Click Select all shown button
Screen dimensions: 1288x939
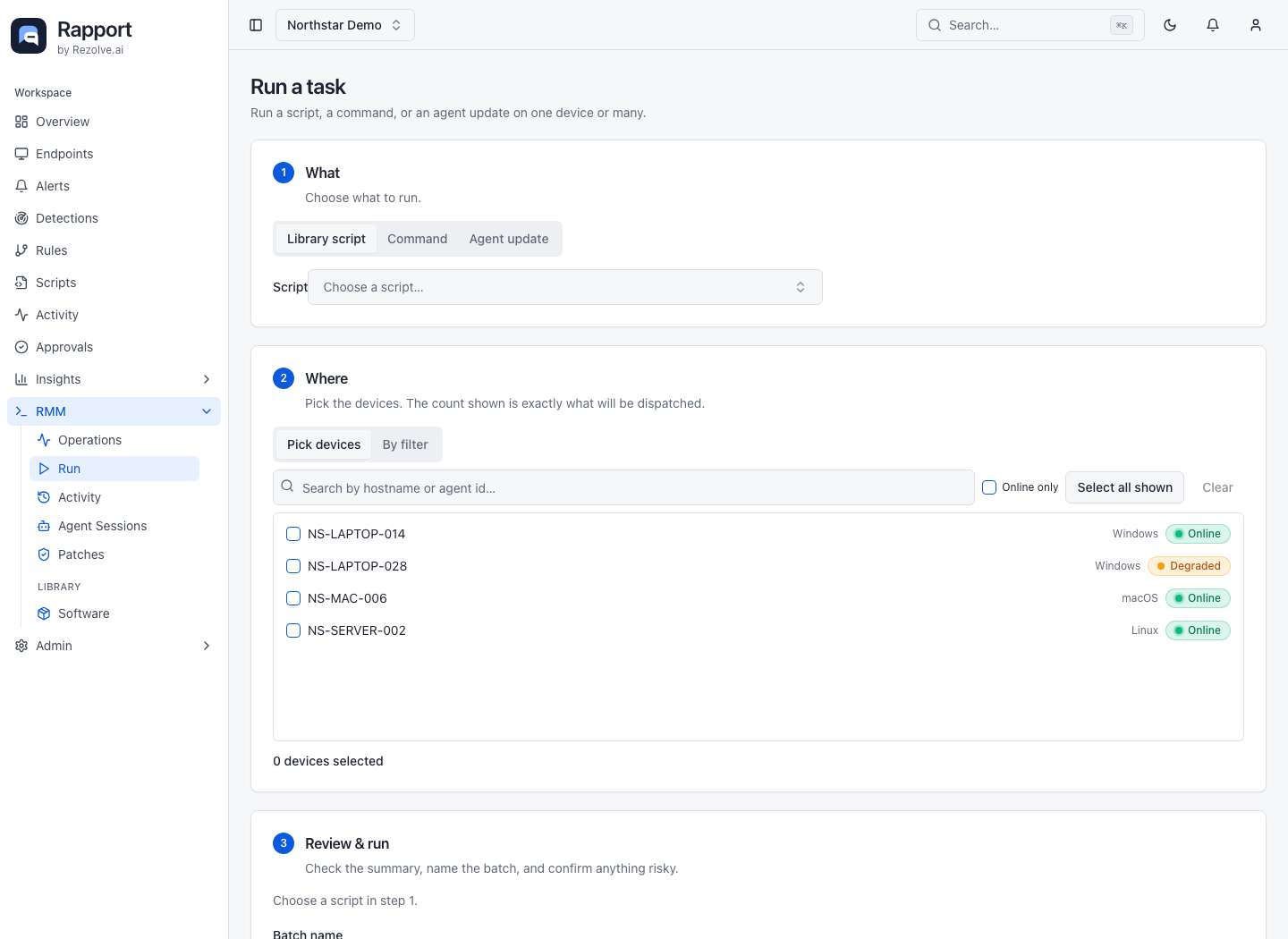point(1125,487)
